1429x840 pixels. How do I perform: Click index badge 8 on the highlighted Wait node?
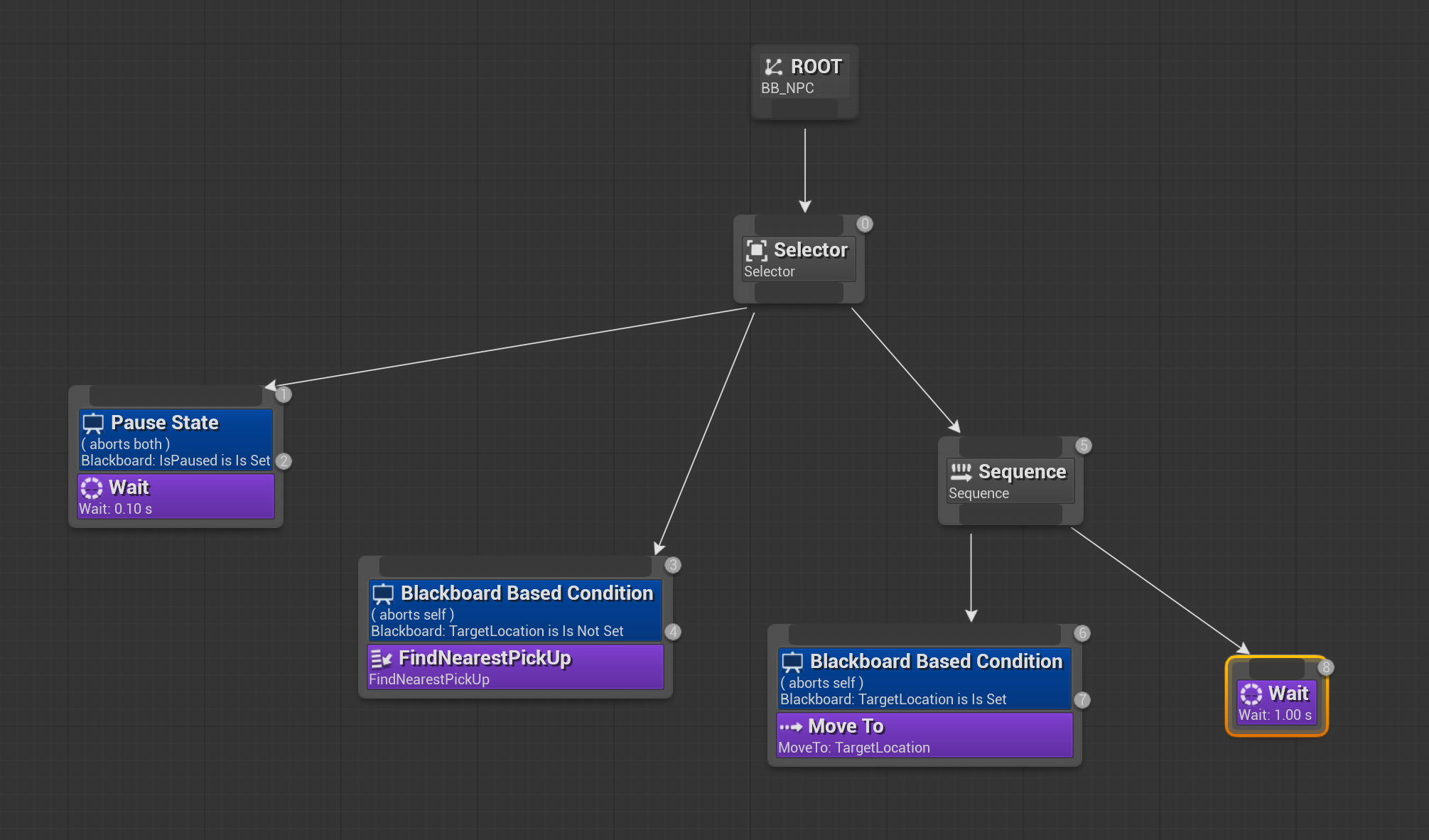1325,667
